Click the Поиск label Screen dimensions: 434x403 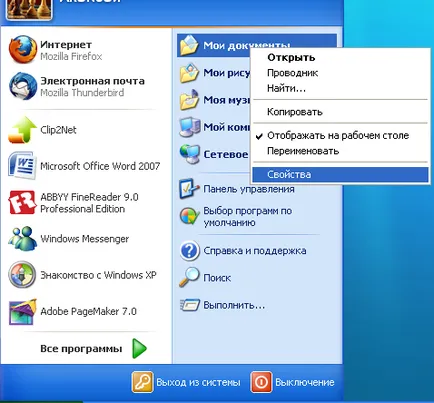click(217, 278)
